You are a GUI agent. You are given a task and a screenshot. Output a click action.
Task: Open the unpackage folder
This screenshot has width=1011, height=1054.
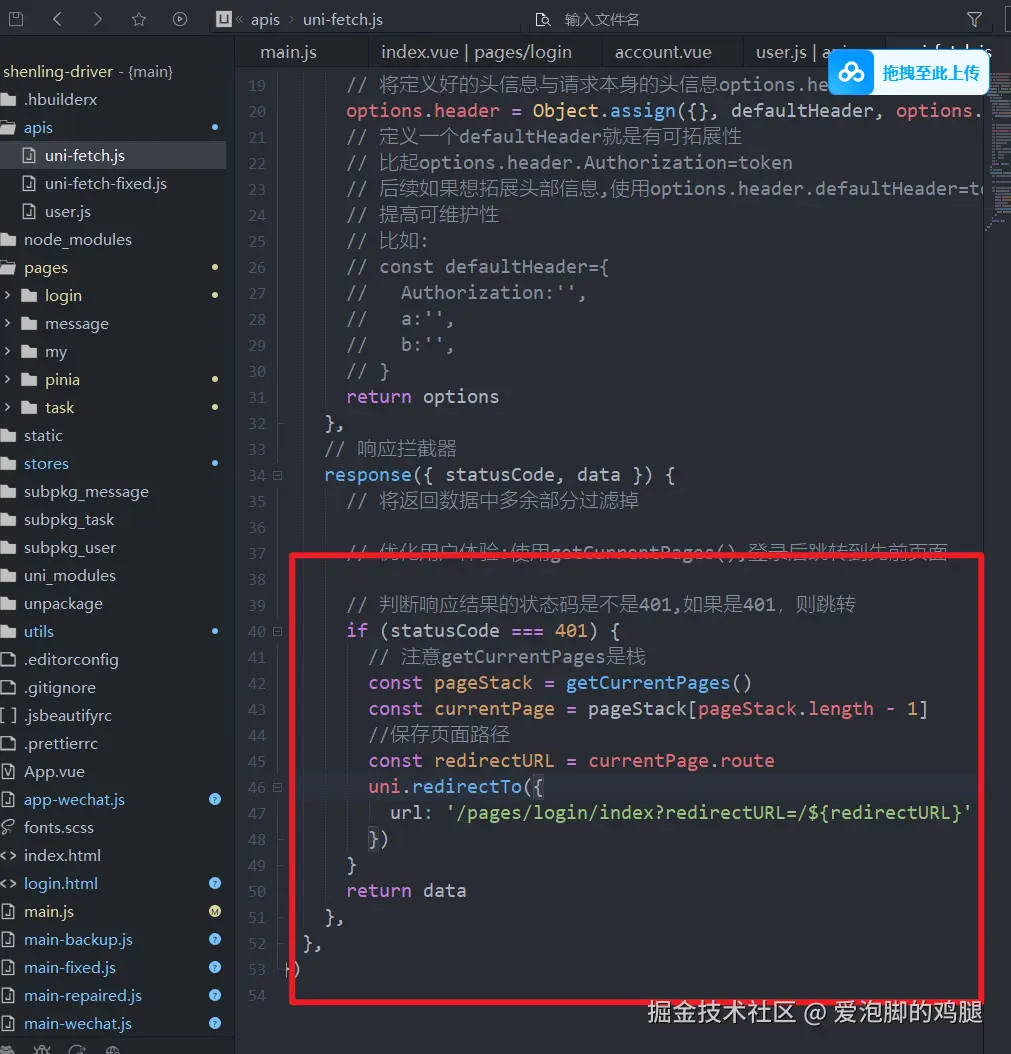point(63,604)
